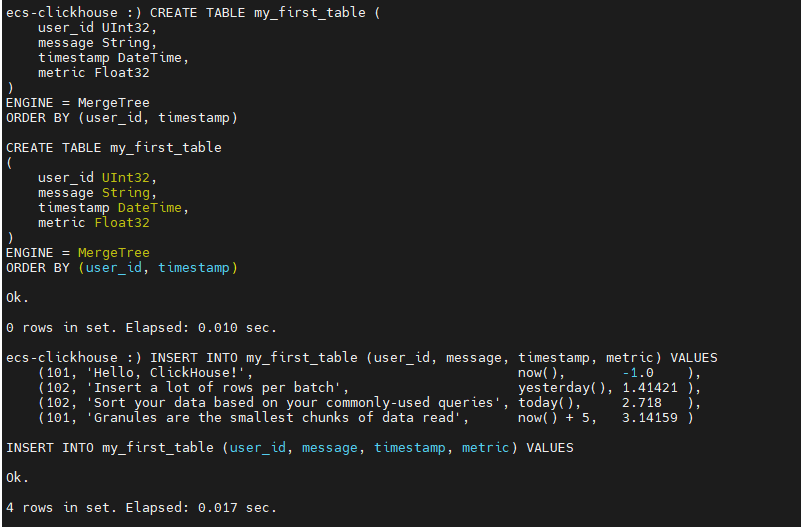Image resolution: width=801 pixels, height=527 pixels.
Task: Click the yellow MergeTree engine name
Action: pyautogui.click(x=113, y=253)
